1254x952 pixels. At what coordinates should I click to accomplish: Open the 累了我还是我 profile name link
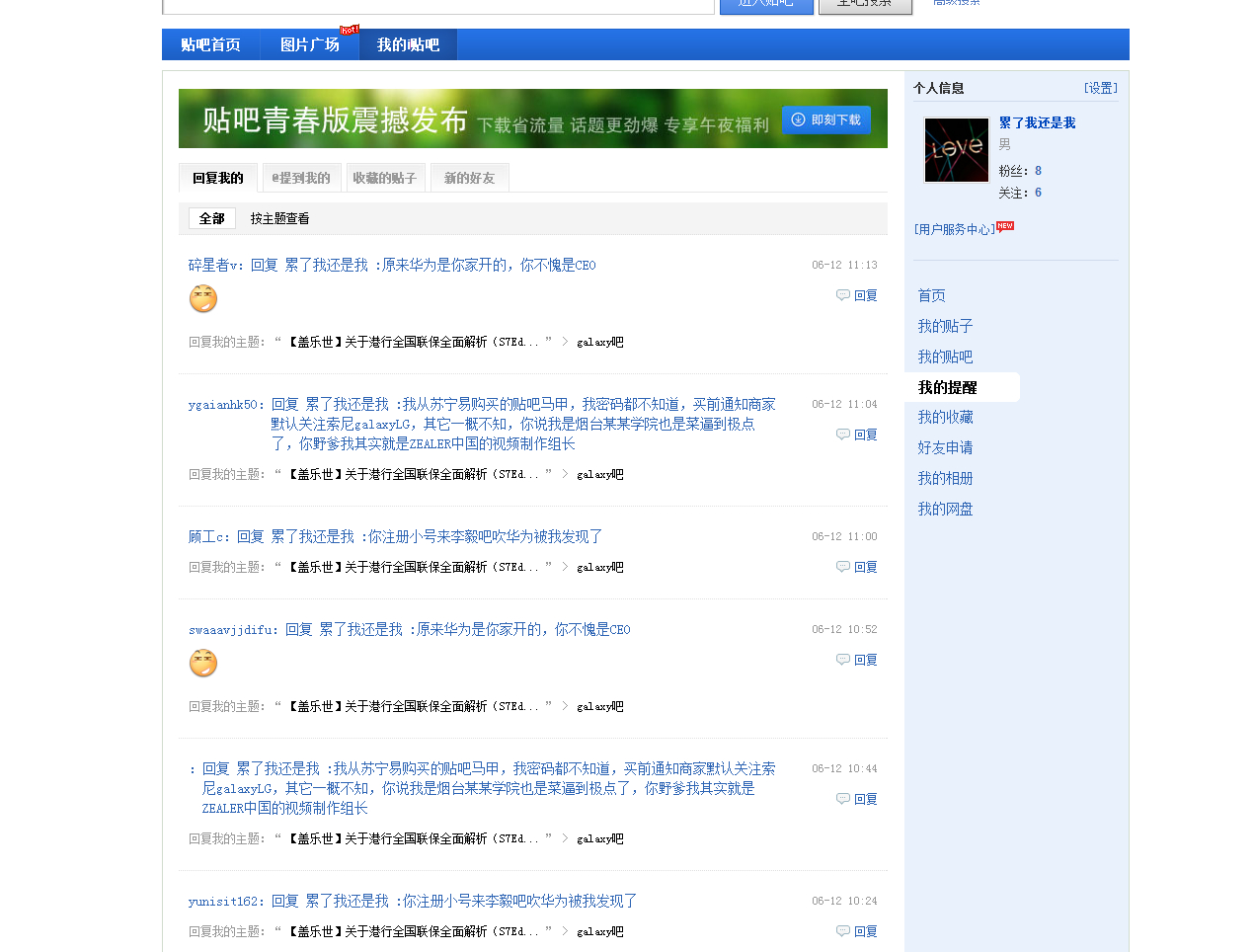[1037, 122]
